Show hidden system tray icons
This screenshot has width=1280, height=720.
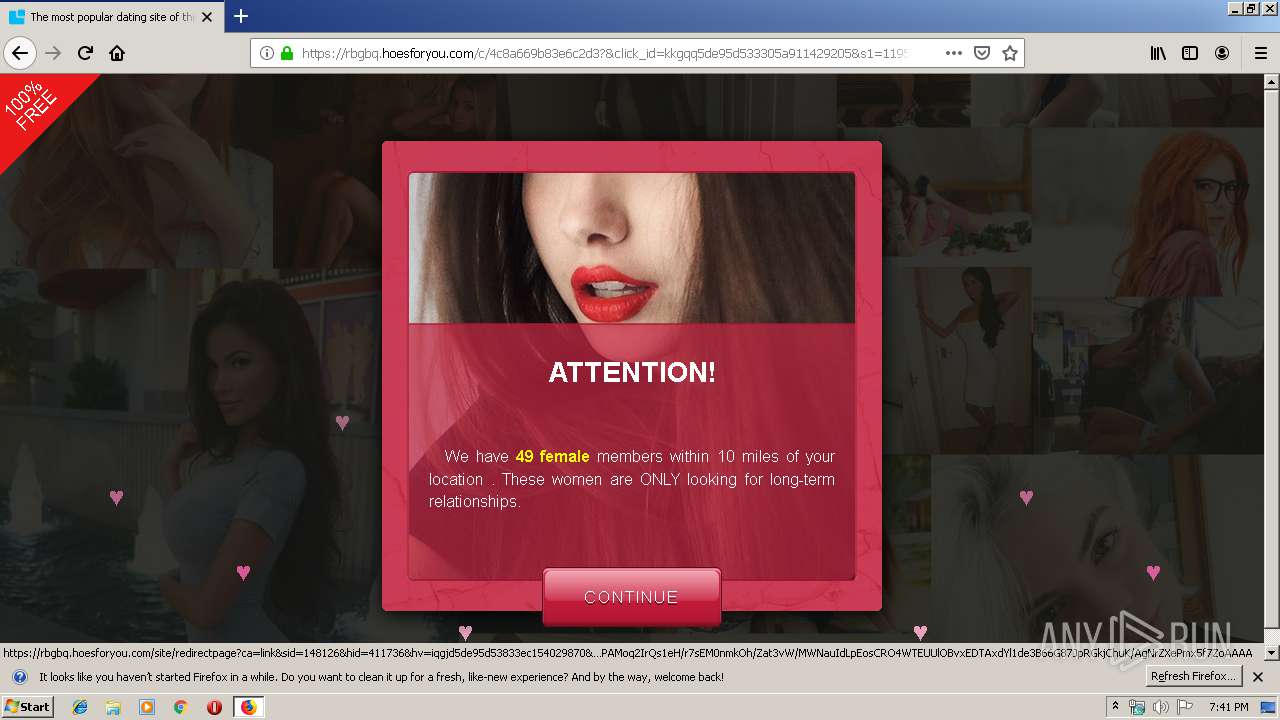(1116, 707)
